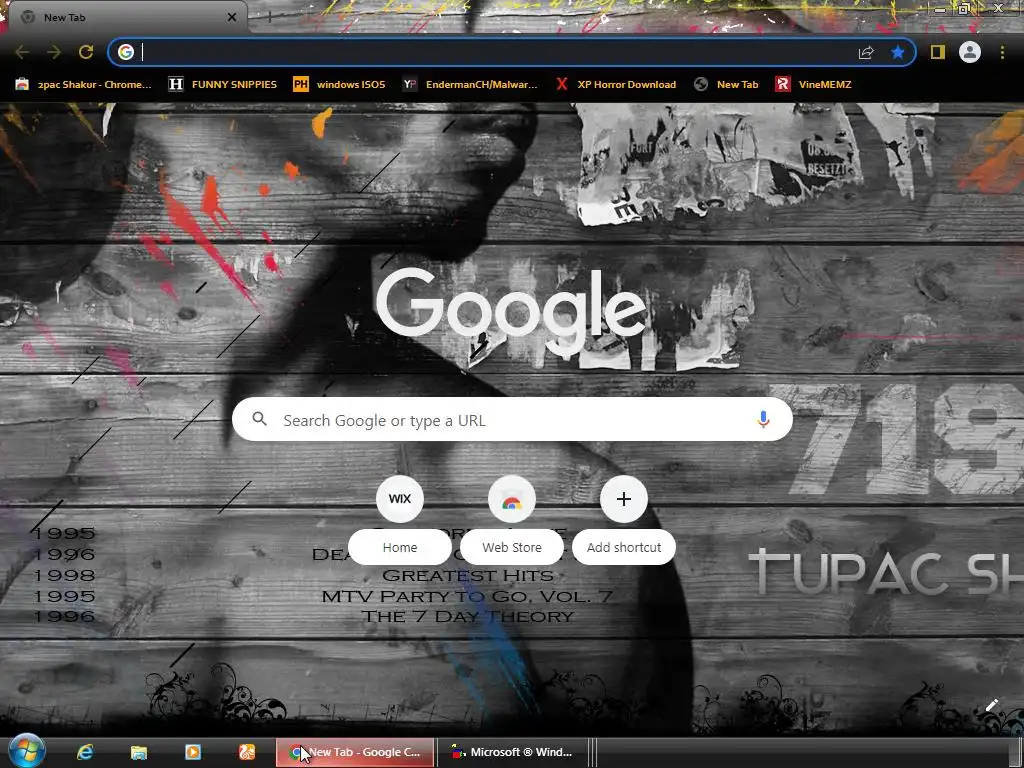Open the 2pac Shakur - Chrome bookmark
The image size is (1024, 768).
[x=83, y=84]
